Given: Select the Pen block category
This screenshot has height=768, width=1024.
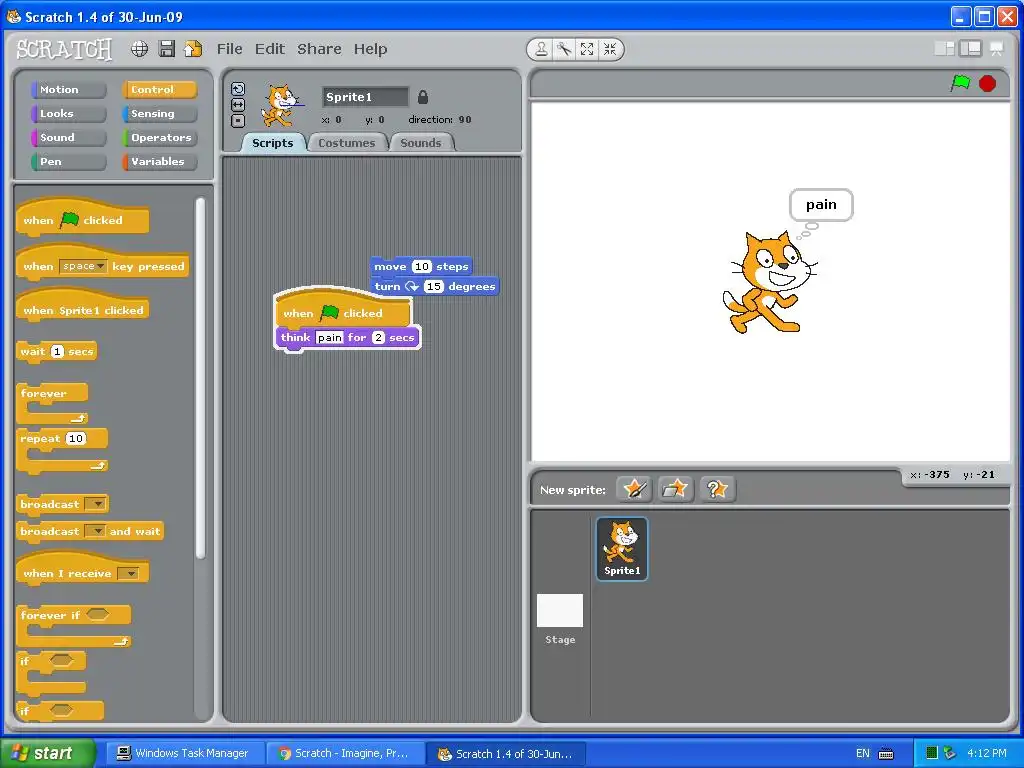Looking at the screenshot, I should (x=68, y=161).
